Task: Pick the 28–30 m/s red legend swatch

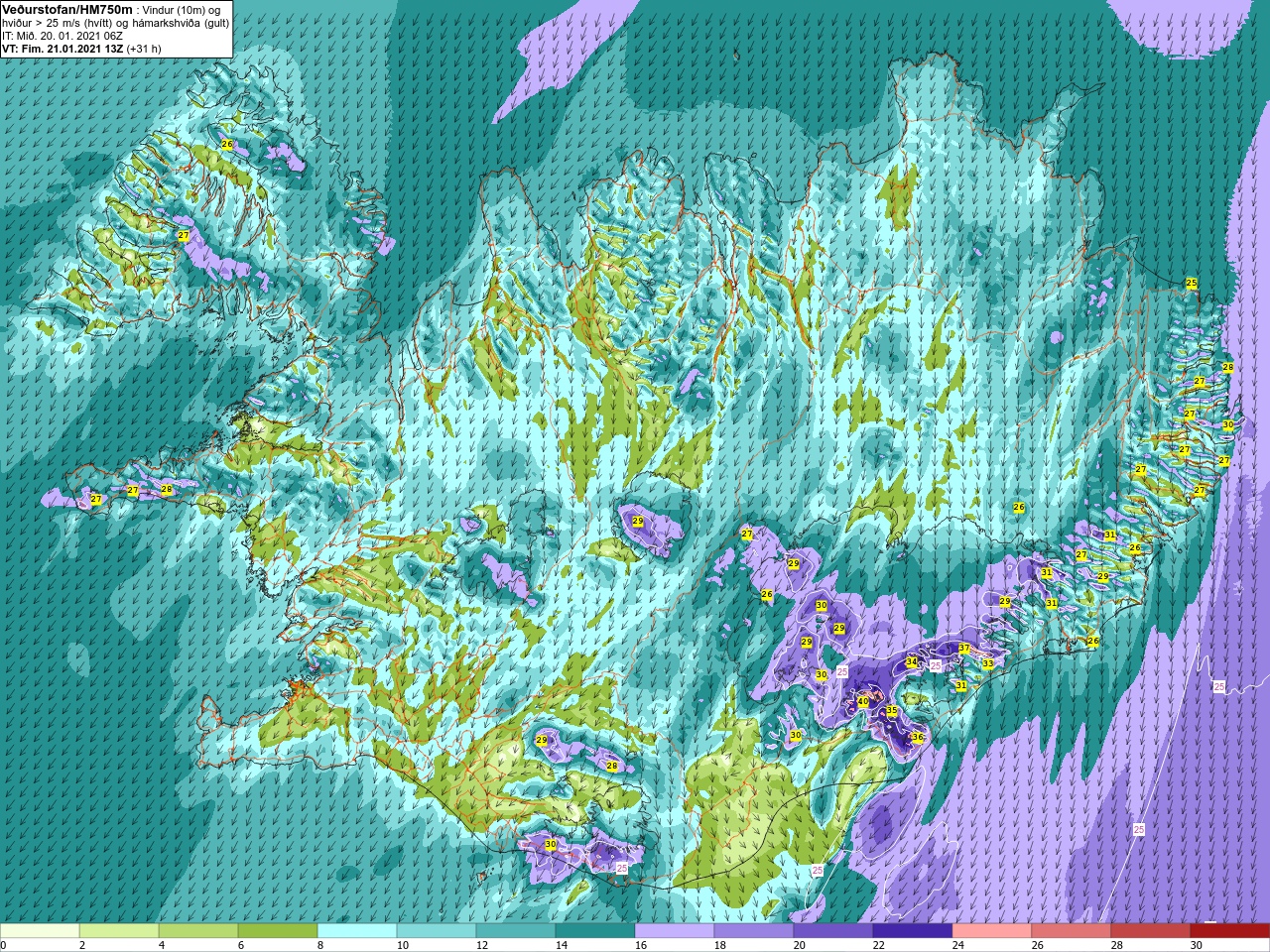Action: click(1151, 931)
